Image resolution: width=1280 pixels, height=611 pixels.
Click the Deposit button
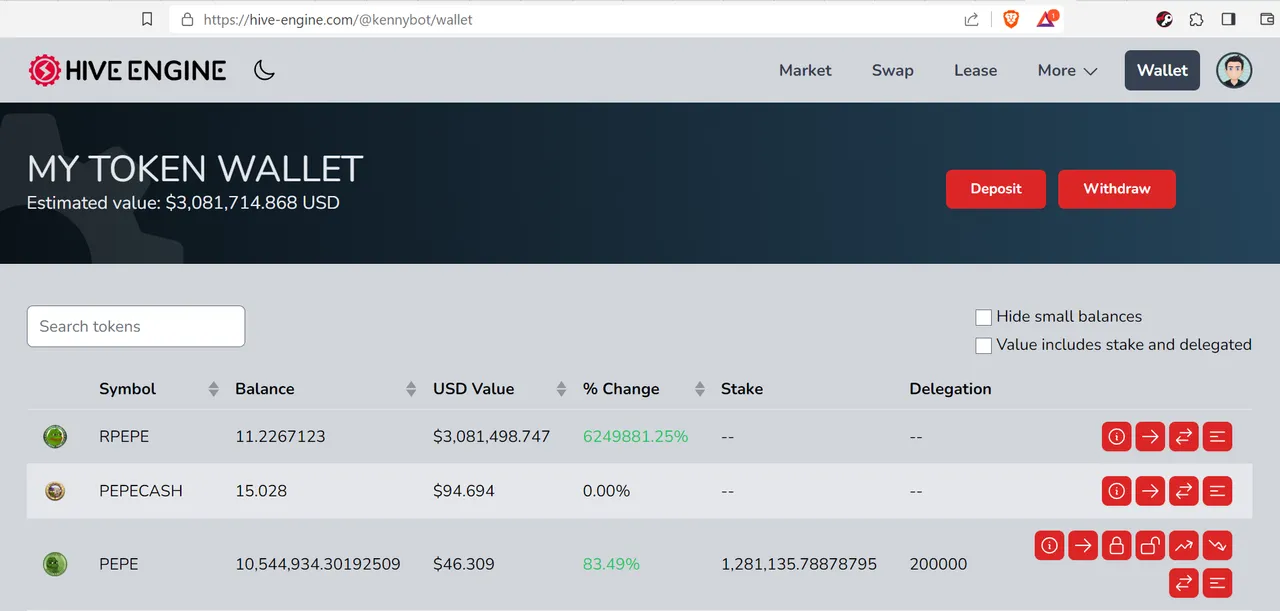pos(996,189)
